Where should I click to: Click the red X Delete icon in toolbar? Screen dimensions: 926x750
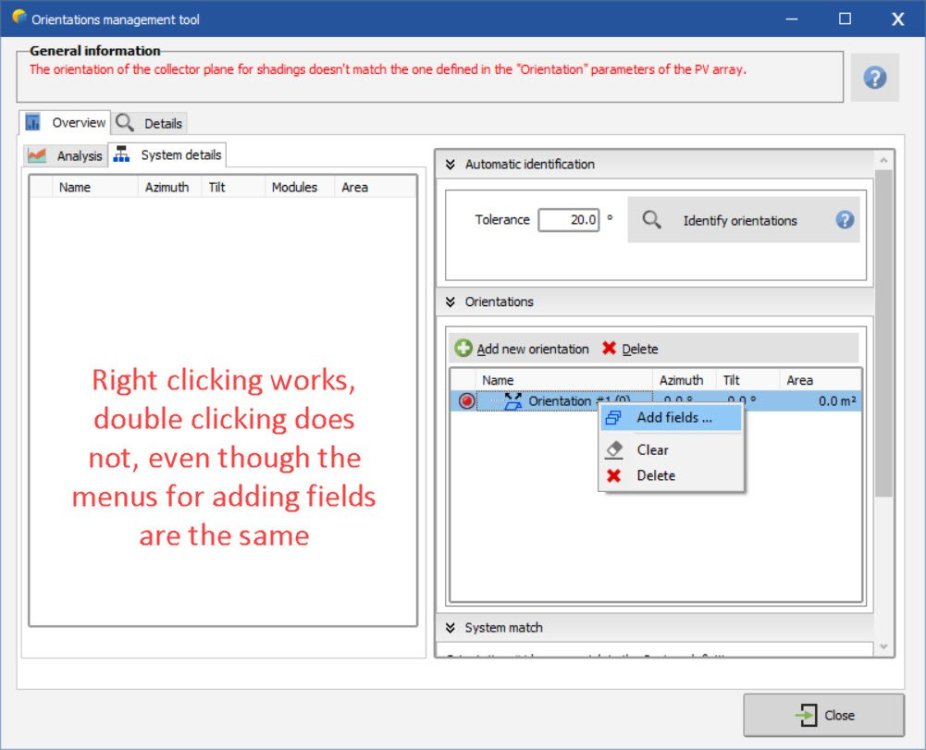pos(609,349)
